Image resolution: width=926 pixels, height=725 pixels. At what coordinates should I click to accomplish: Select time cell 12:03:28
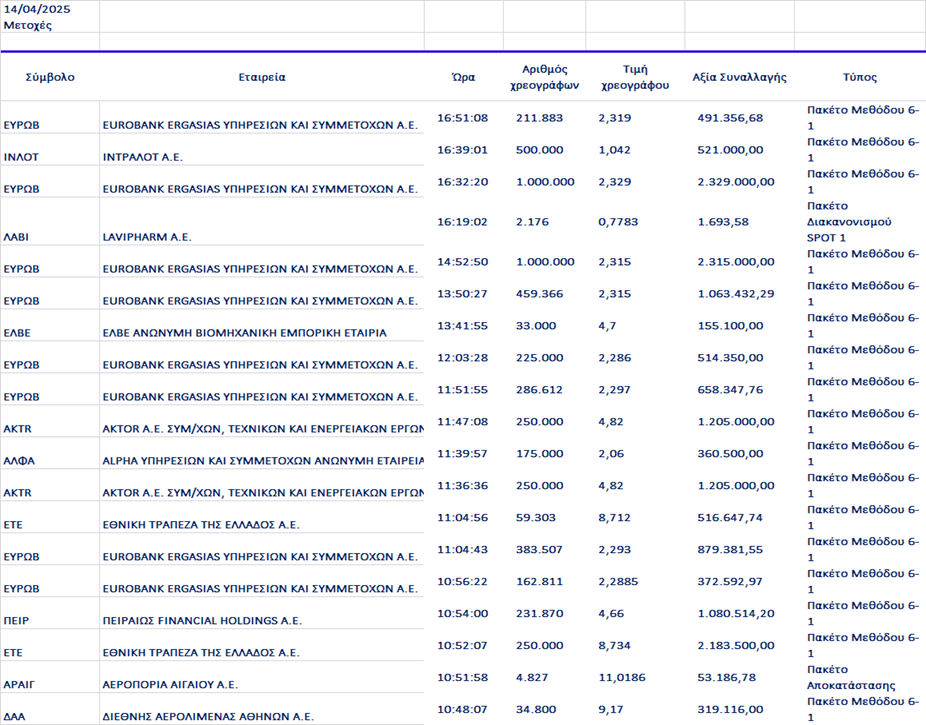(462, 358)
